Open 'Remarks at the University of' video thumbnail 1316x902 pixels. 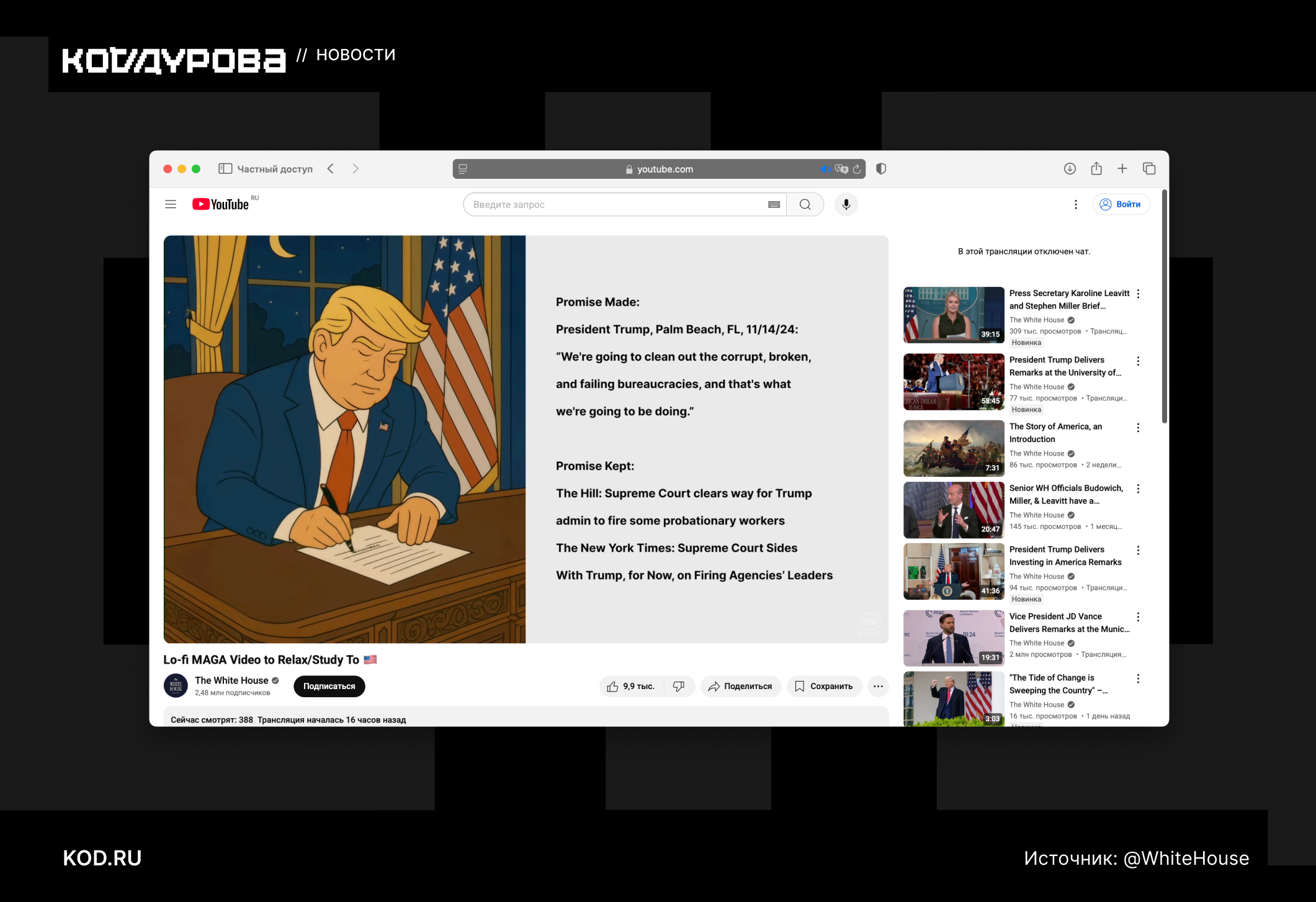[x=954, y=382]
